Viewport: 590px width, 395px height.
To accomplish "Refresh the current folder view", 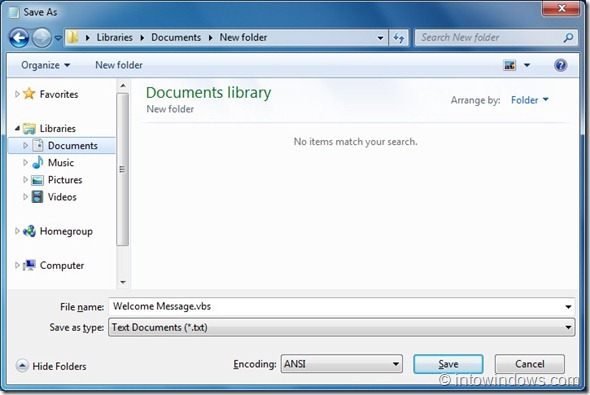I will [398, 38].
